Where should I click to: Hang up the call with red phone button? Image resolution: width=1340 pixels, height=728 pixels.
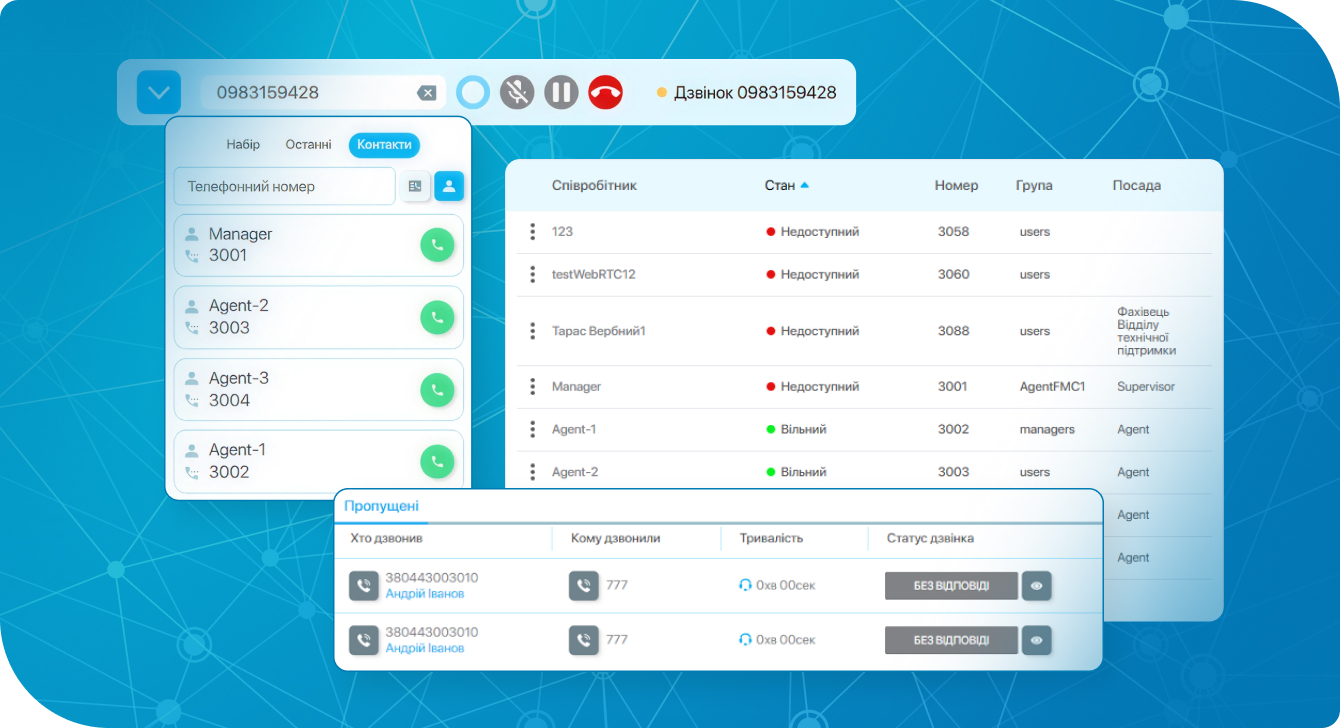[605, 93]
